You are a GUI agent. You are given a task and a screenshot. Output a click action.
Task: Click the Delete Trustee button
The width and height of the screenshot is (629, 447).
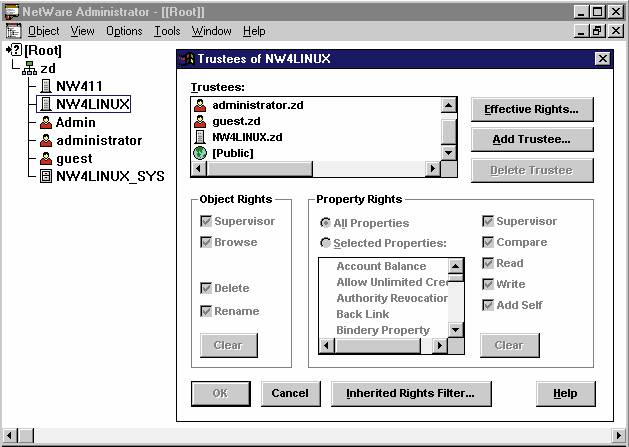(532, 170)
